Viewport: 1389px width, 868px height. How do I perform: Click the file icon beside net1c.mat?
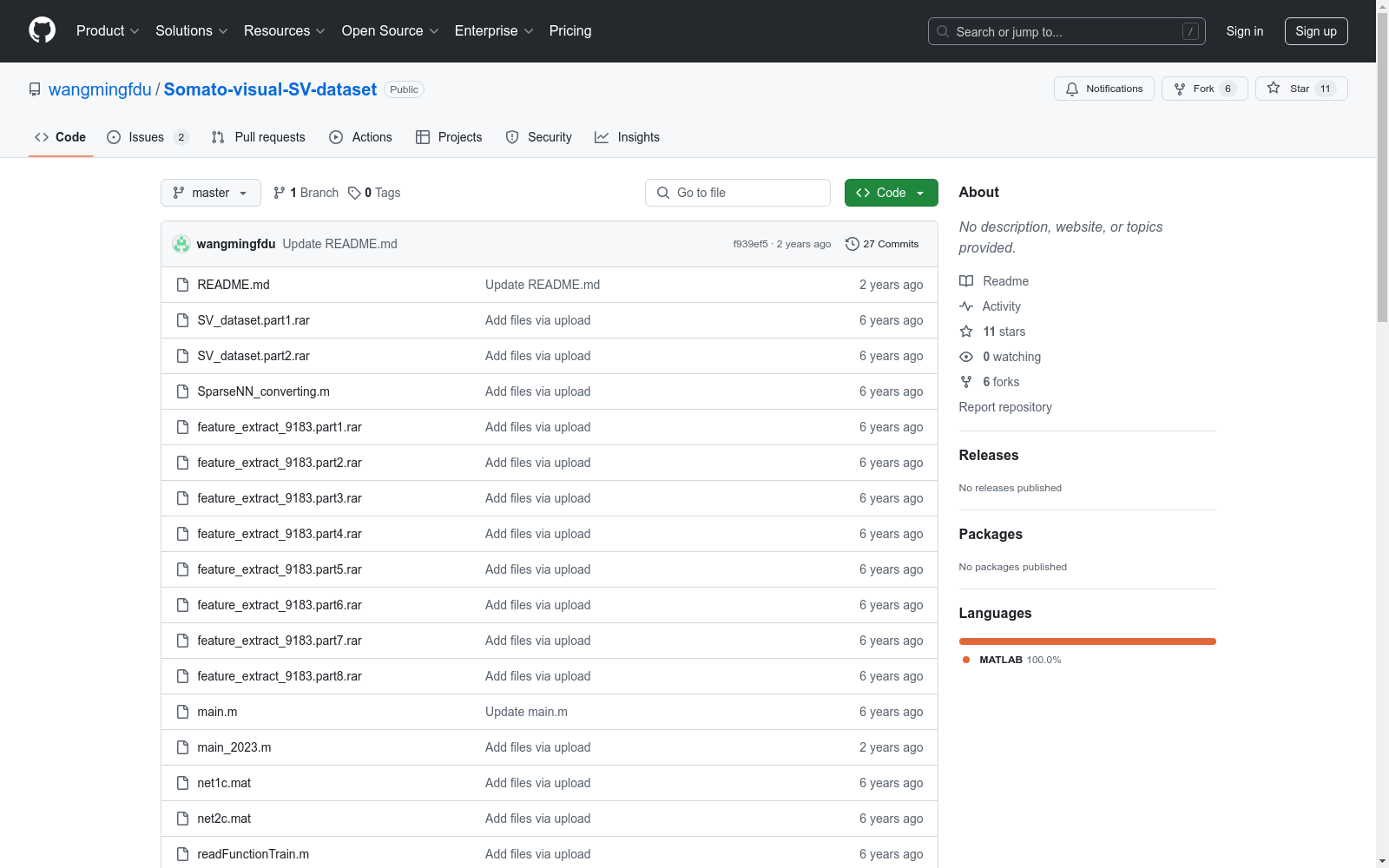[182, 783]
